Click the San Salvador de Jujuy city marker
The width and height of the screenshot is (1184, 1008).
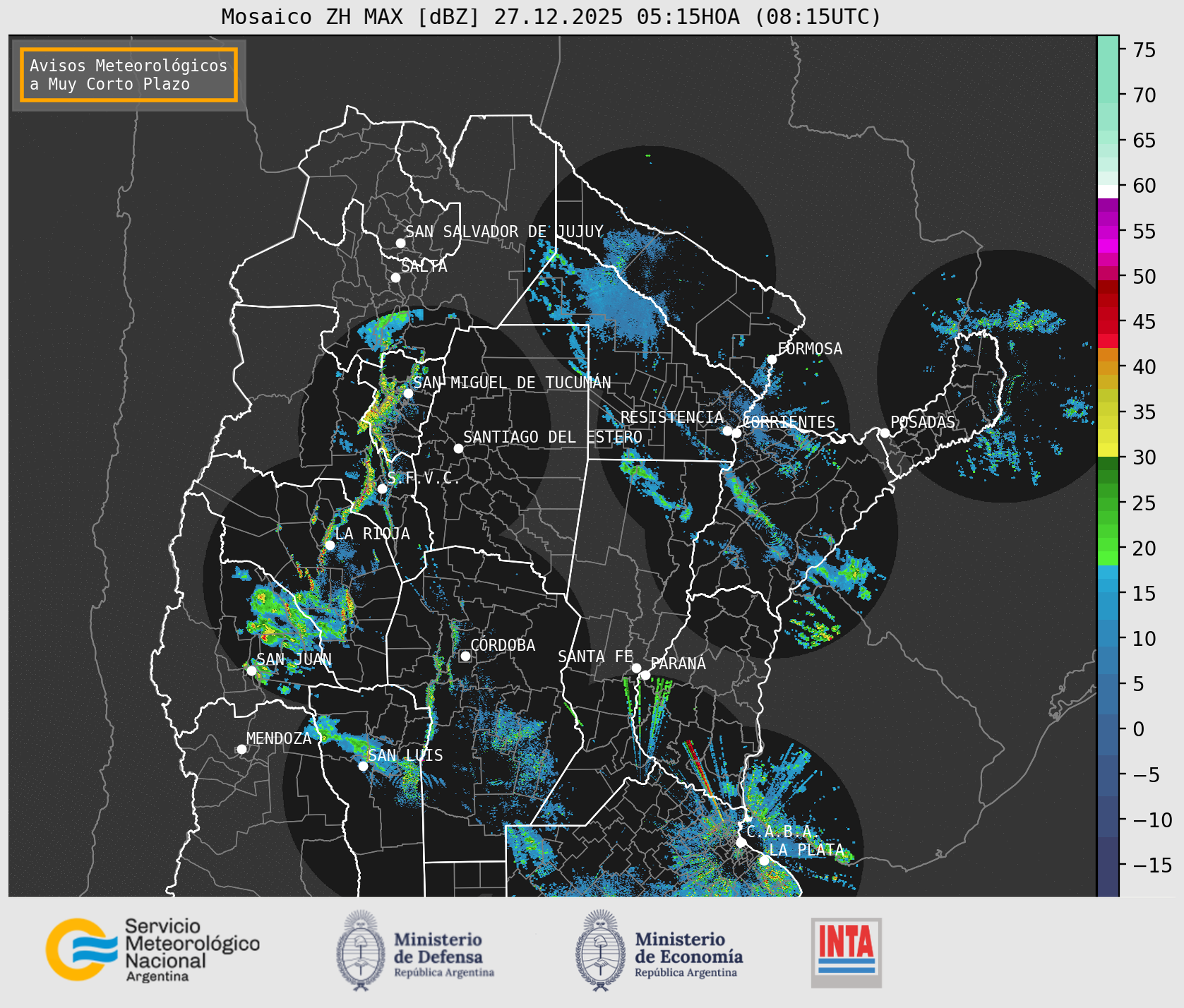[x=400, y=243]
